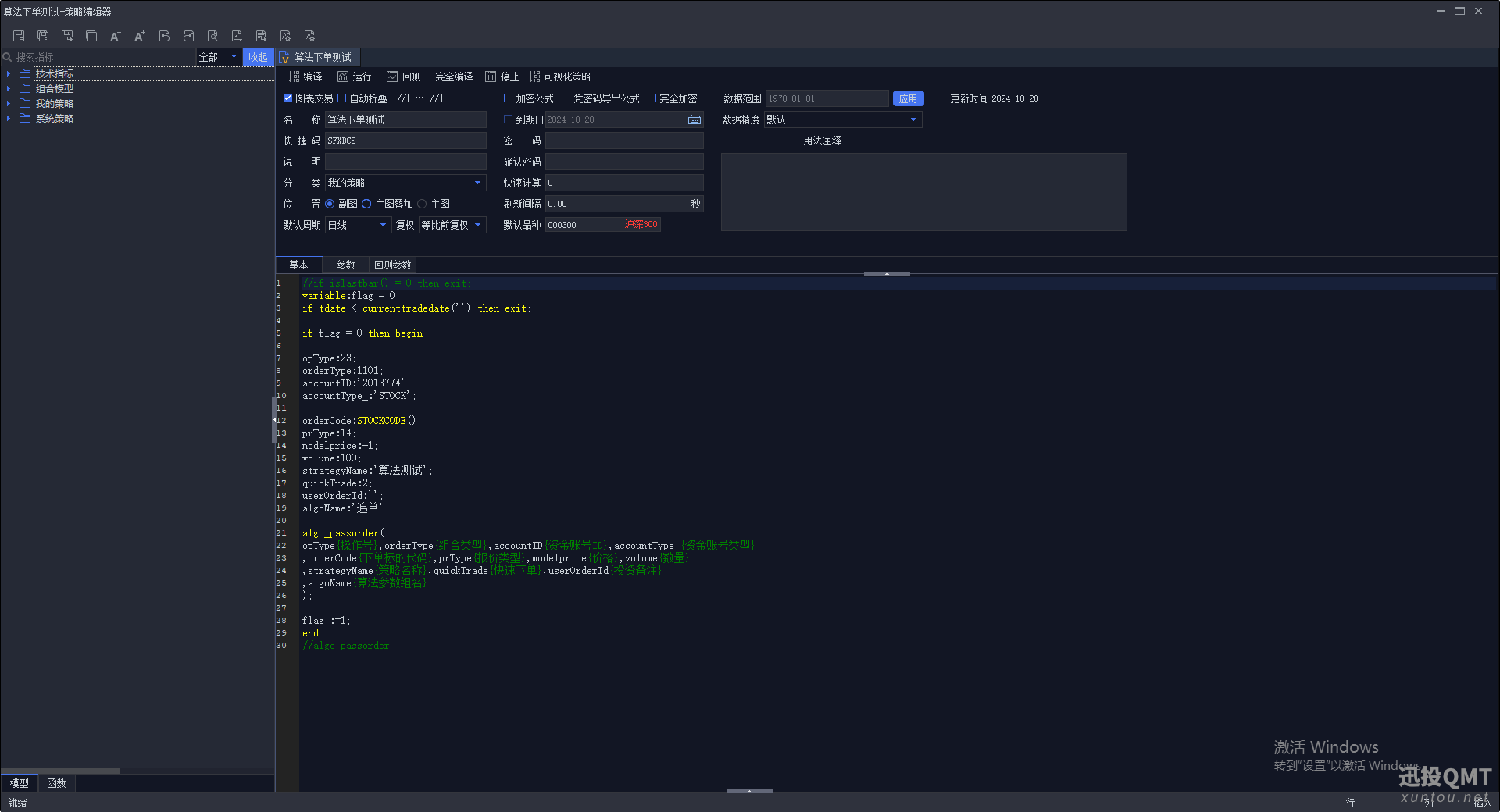This screenshot has height=812, width=1500.
Task: Click the redo document icon
Action: point(188,36)
